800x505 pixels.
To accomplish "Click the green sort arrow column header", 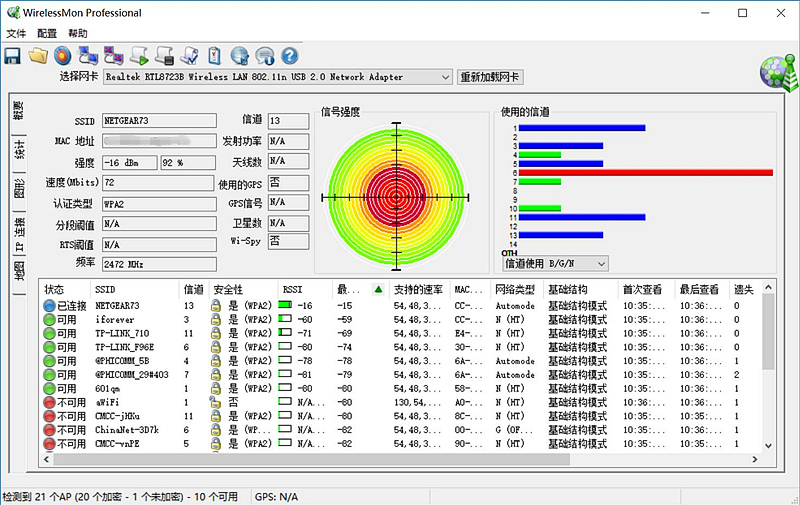I will point(378,289).
